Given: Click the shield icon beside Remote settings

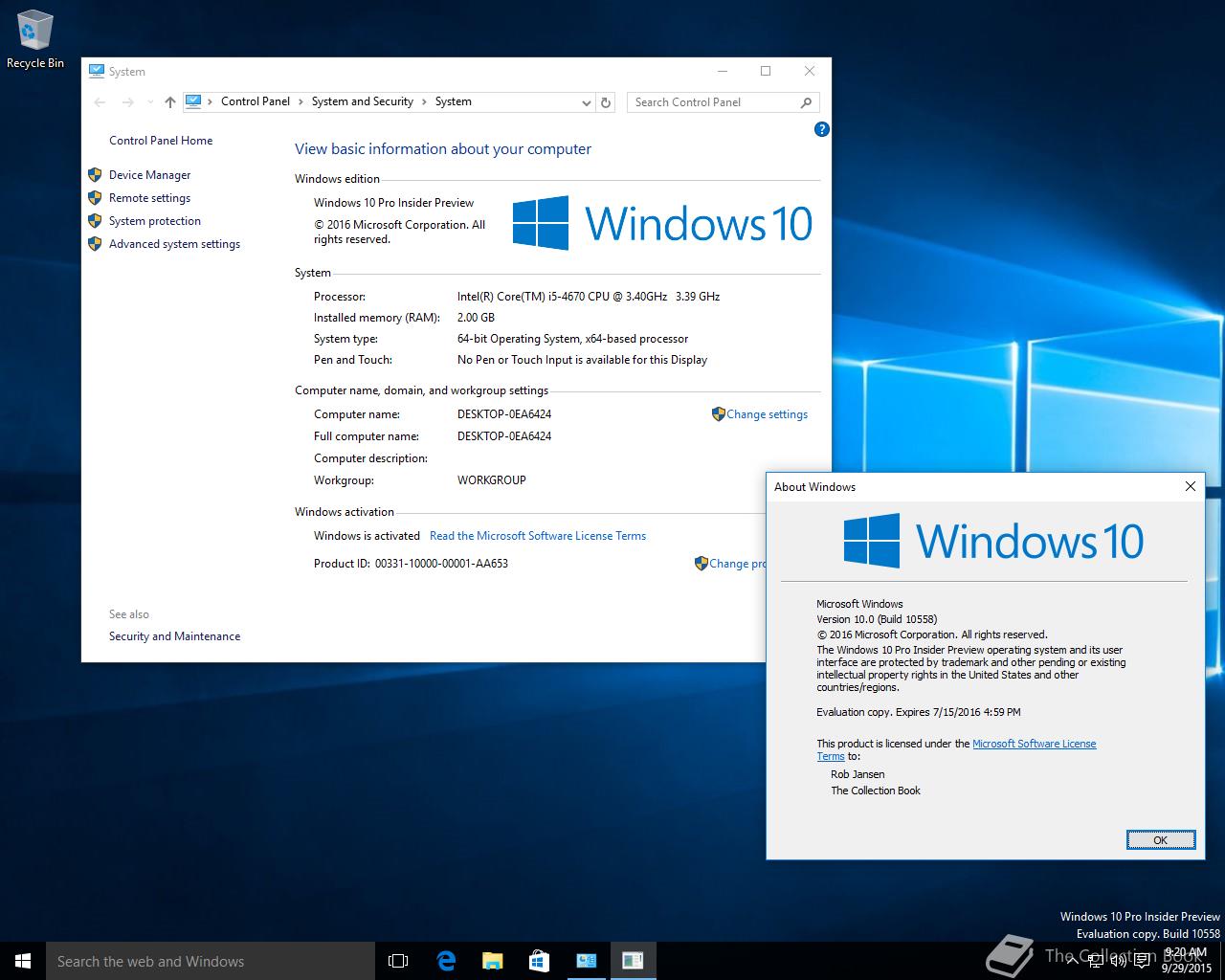Looking at the screenshot, I should pyautogui.click(x=95, y=198).
